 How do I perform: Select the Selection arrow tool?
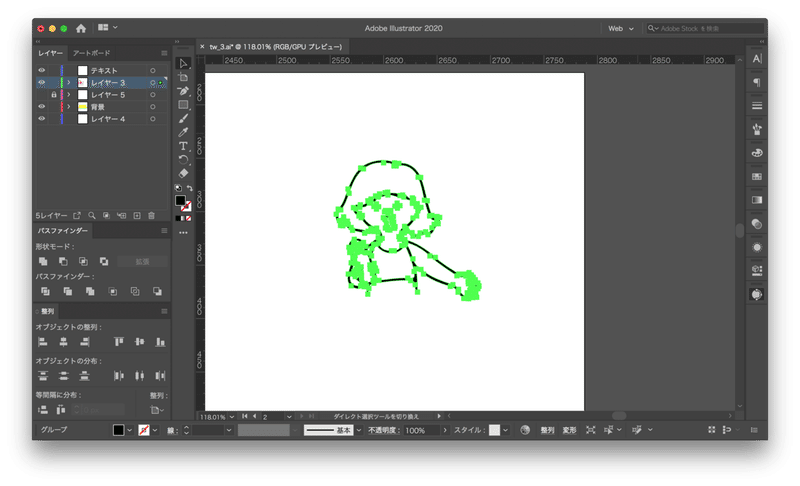(183, 63)
